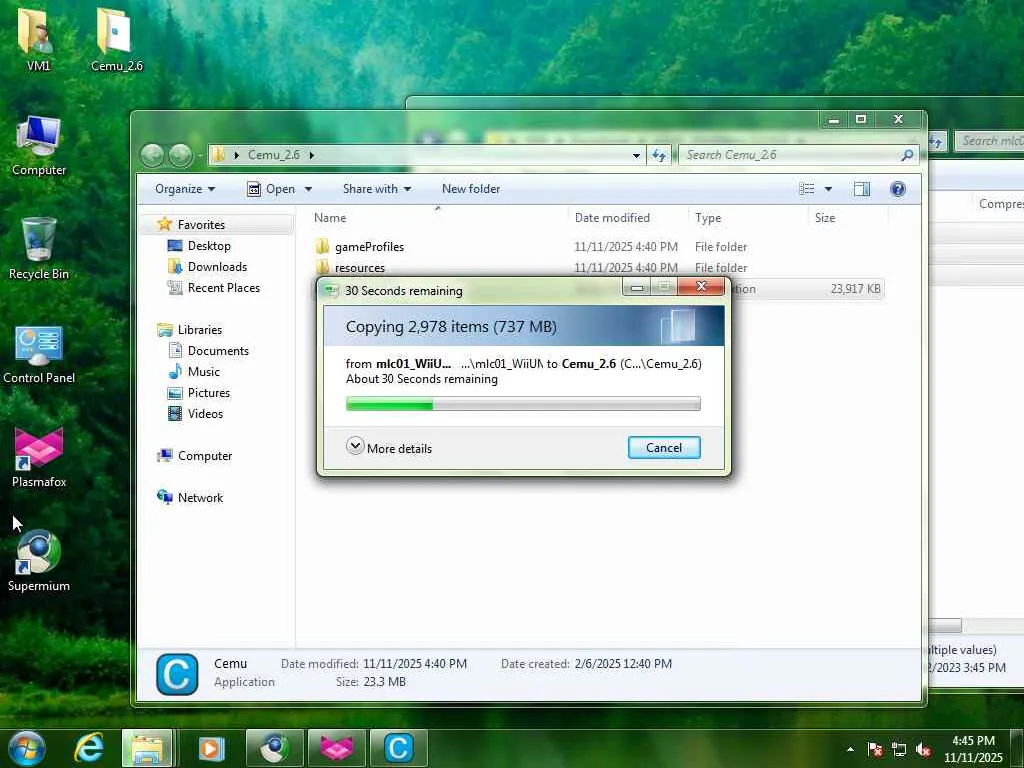Open the VM1 desktop folder

tap(38, 38)
